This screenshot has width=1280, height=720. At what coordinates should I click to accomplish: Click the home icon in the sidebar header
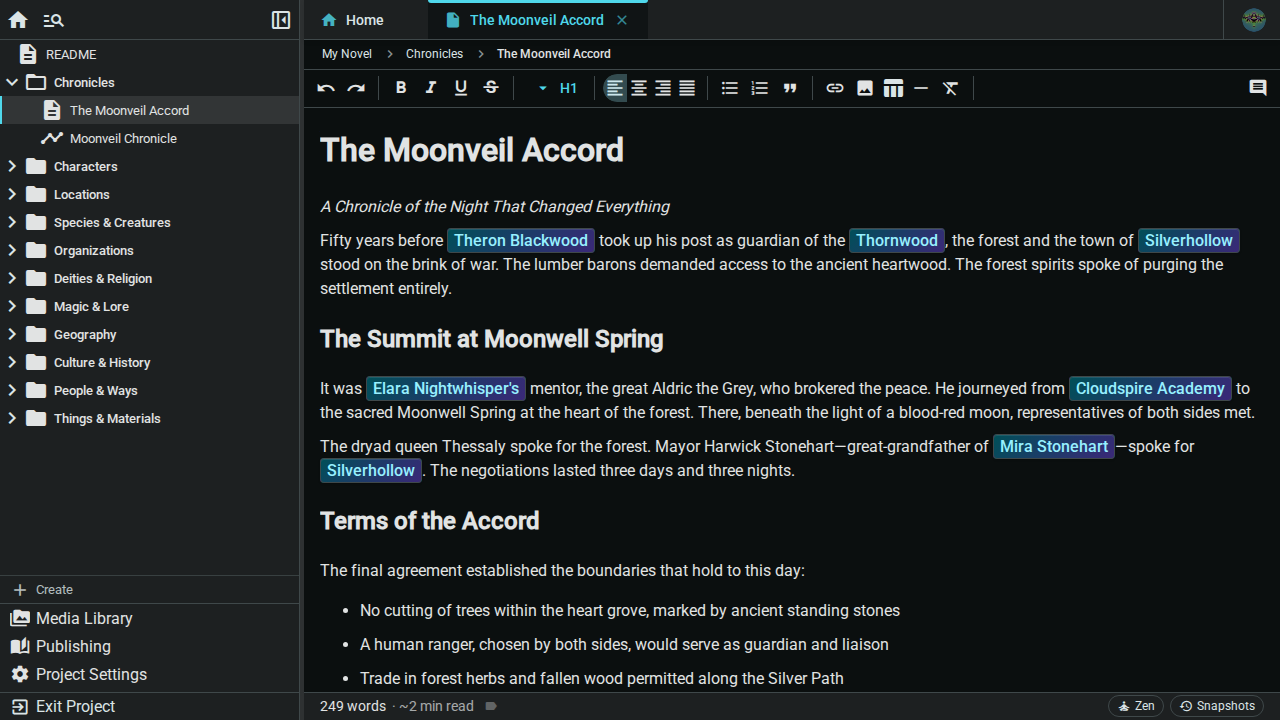tap(18, 20)
